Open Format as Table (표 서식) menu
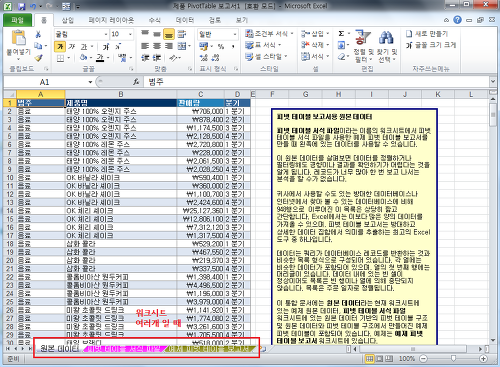 [x=263, y=45]
